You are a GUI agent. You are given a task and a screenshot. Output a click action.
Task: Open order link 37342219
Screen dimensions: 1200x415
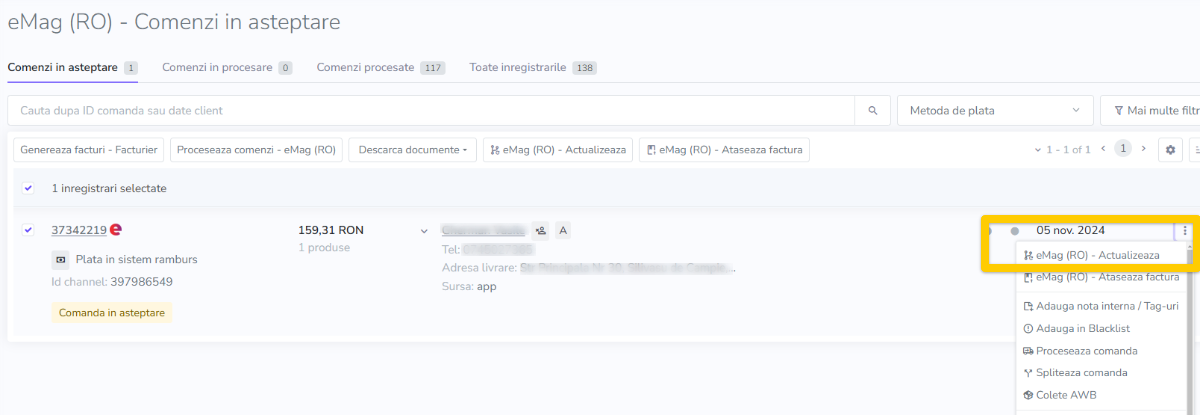[x=79, y=230]
